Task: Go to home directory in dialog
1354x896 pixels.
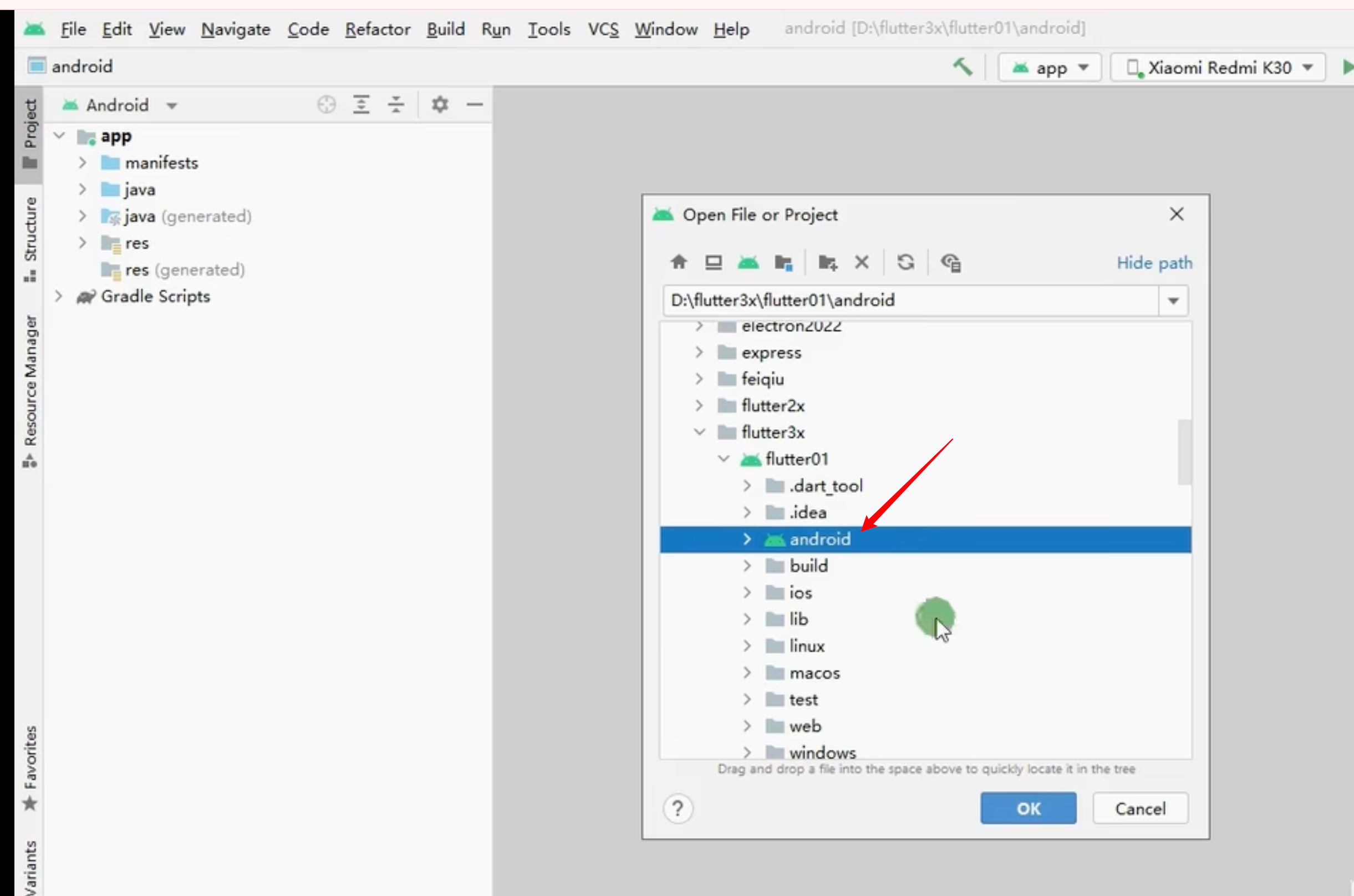Action: 679,262
